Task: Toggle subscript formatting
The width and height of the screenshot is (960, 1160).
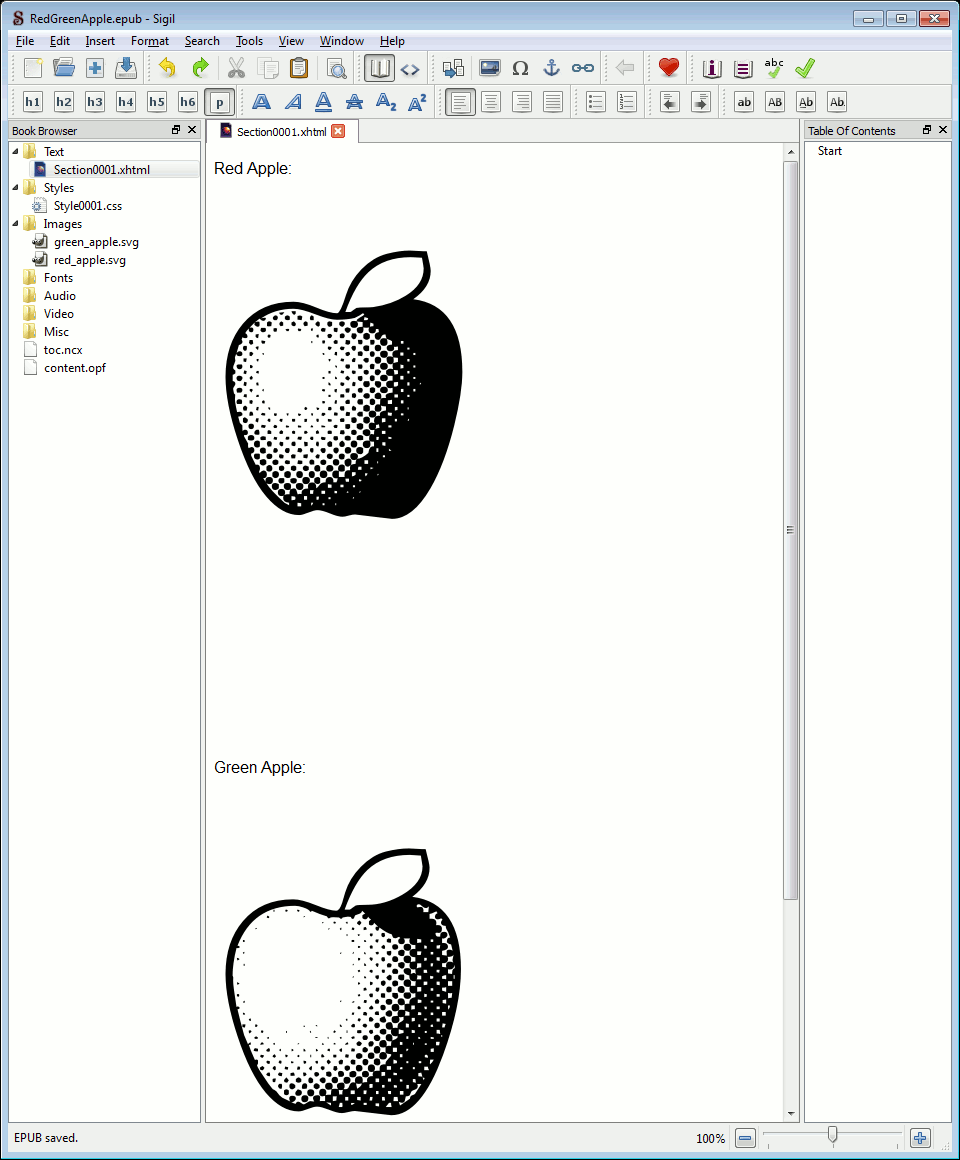Action: tap(385, 102)
